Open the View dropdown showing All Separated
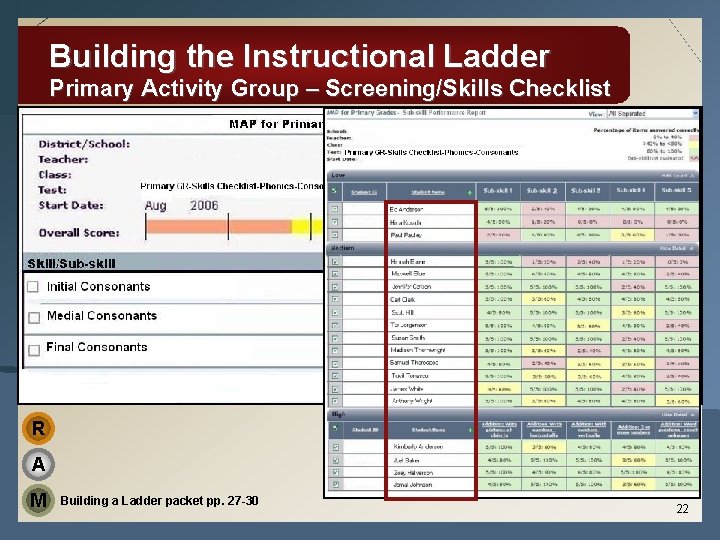The height and width of the screenshot is (540, 720). (652, 113)
